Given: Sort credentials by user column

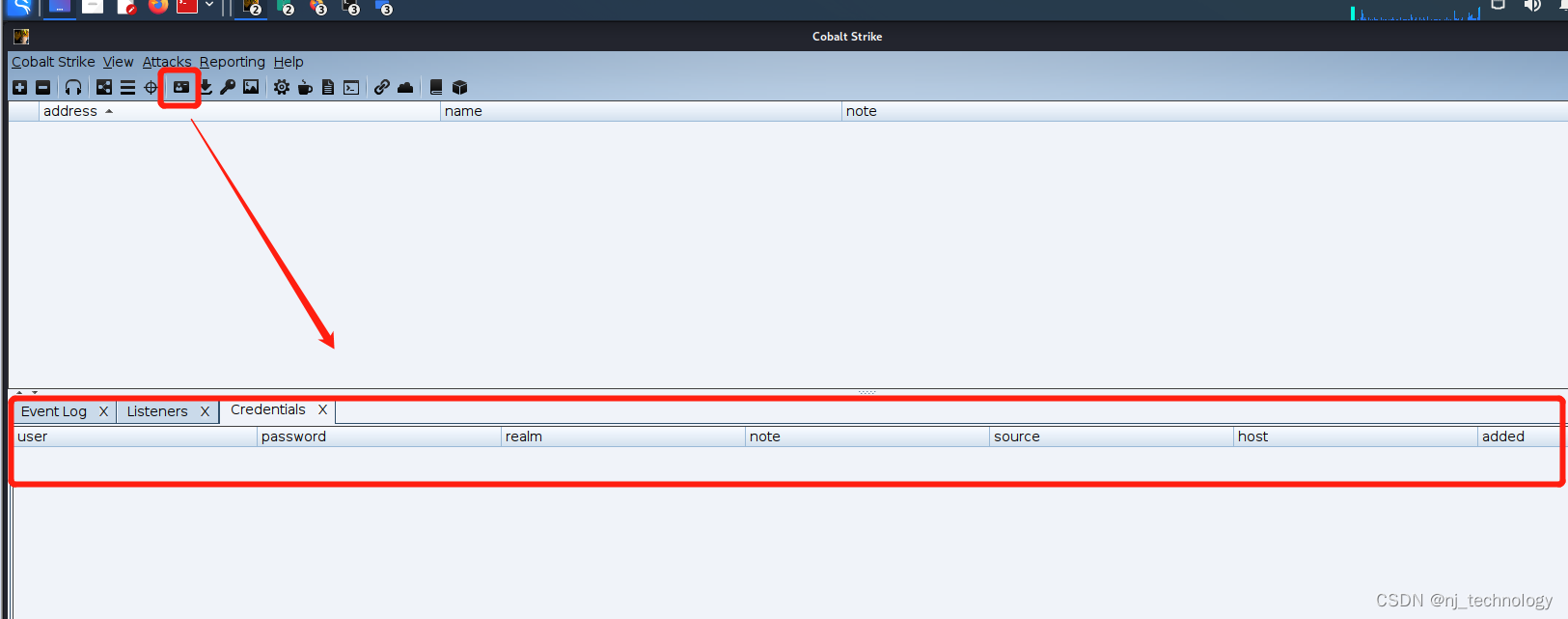Looking at the screenshot, I should pos(135,436).
